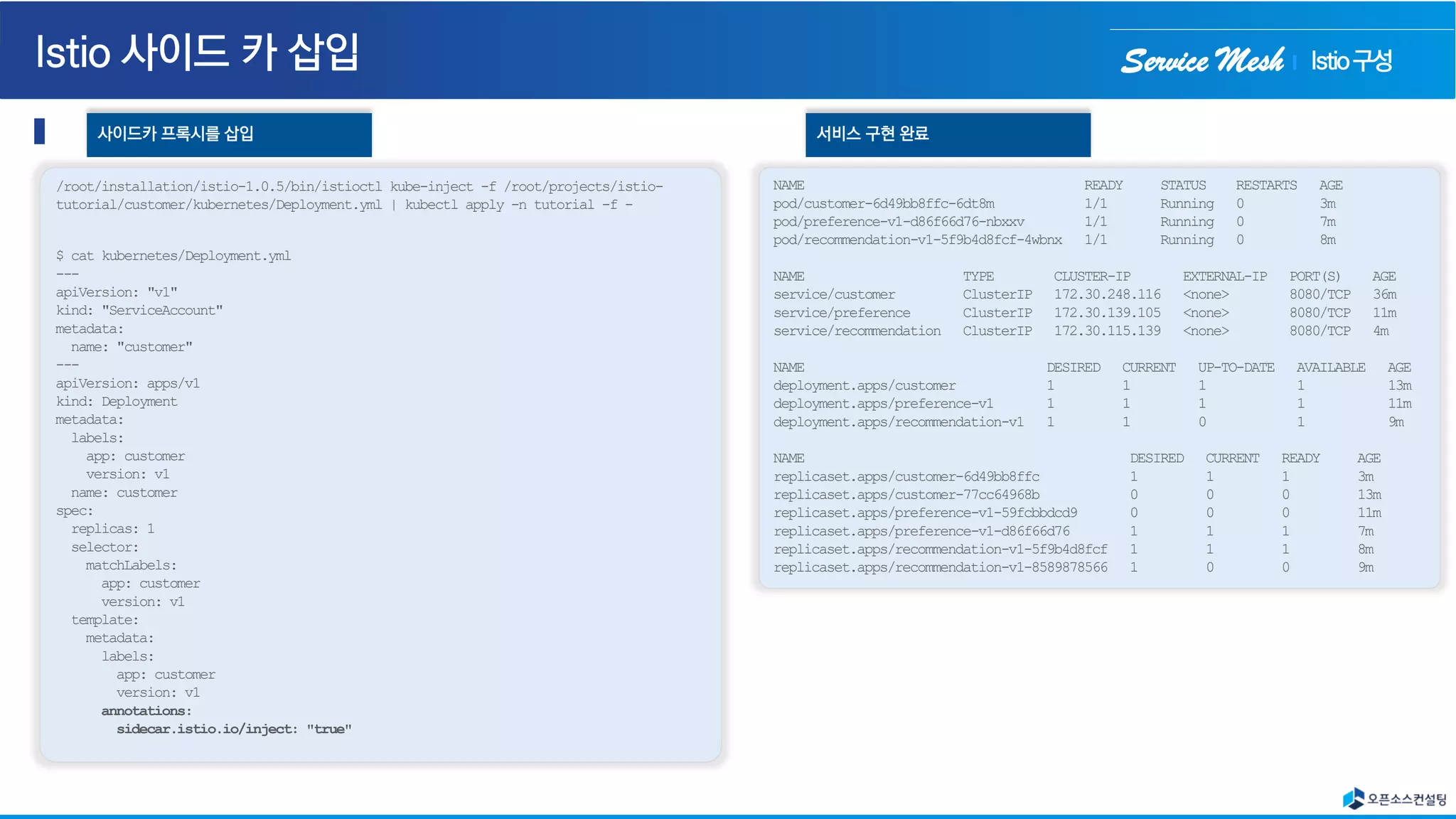Viewport: 1456px width, 819px height.
Task: Click the 'sidecar.istio.io/inject: "true"' line
Action: tap(234, 729)
